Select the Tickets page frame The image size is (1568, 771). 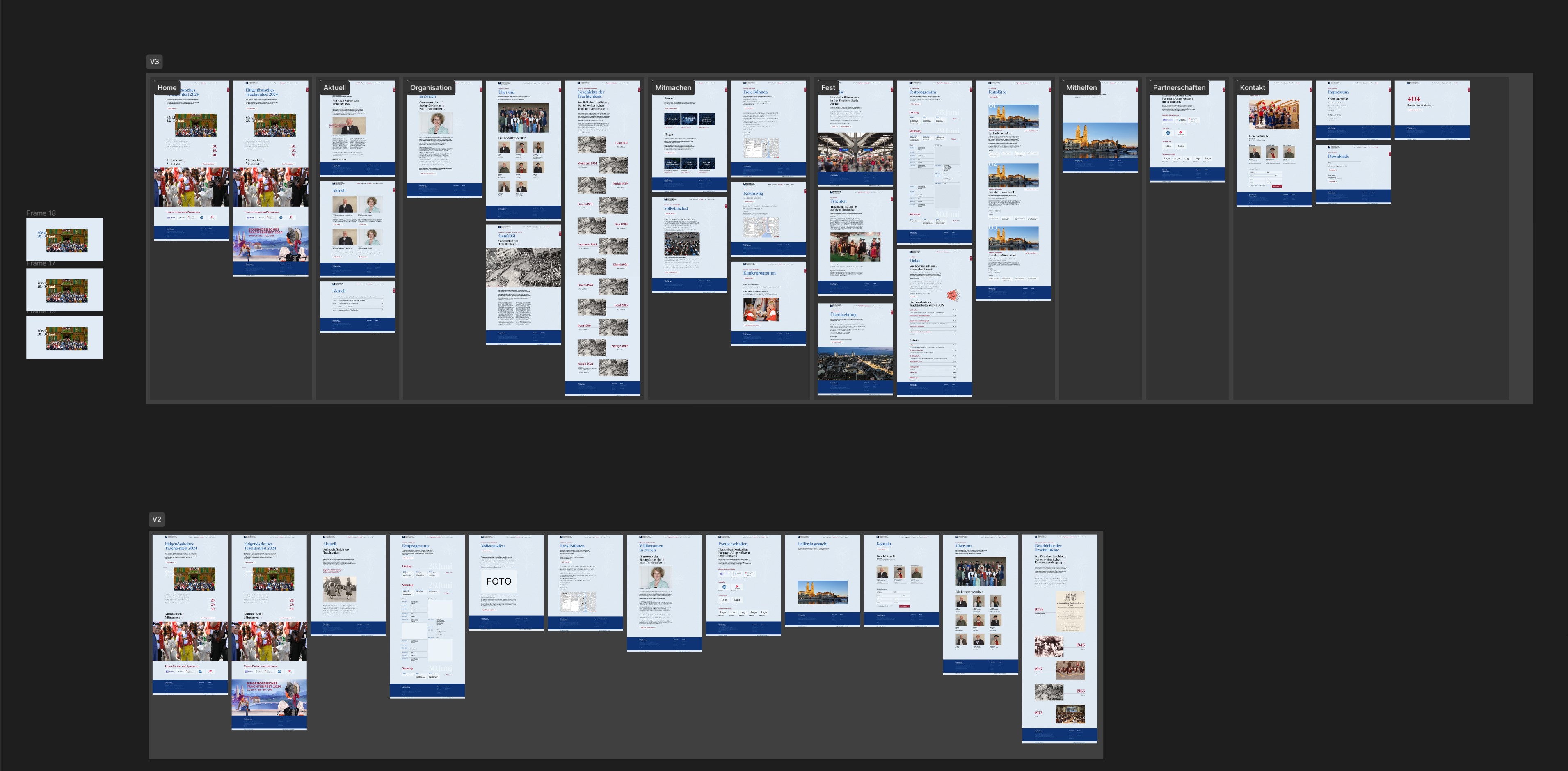pos(934,323)
